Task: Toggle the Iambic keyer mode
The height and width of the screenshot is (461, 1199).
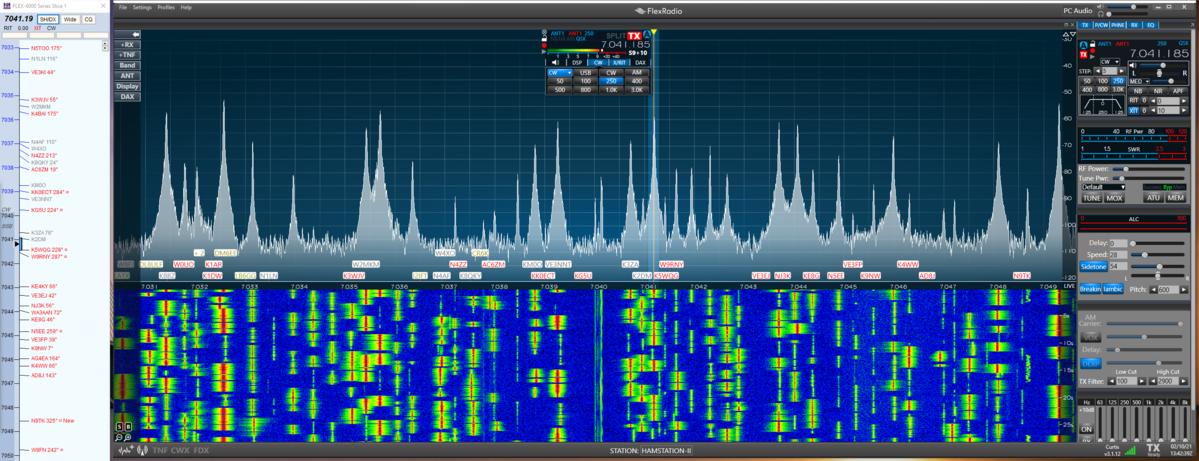Action: pos(1112,290)
